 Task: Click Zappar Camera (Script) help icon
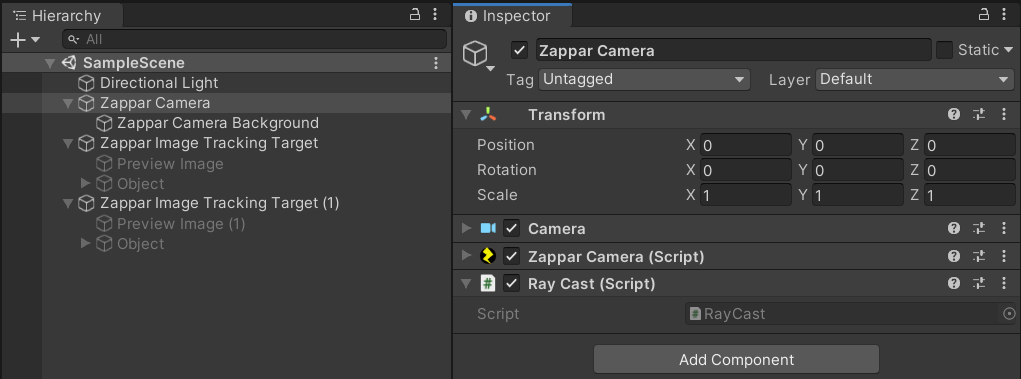(x=954, y=257)
